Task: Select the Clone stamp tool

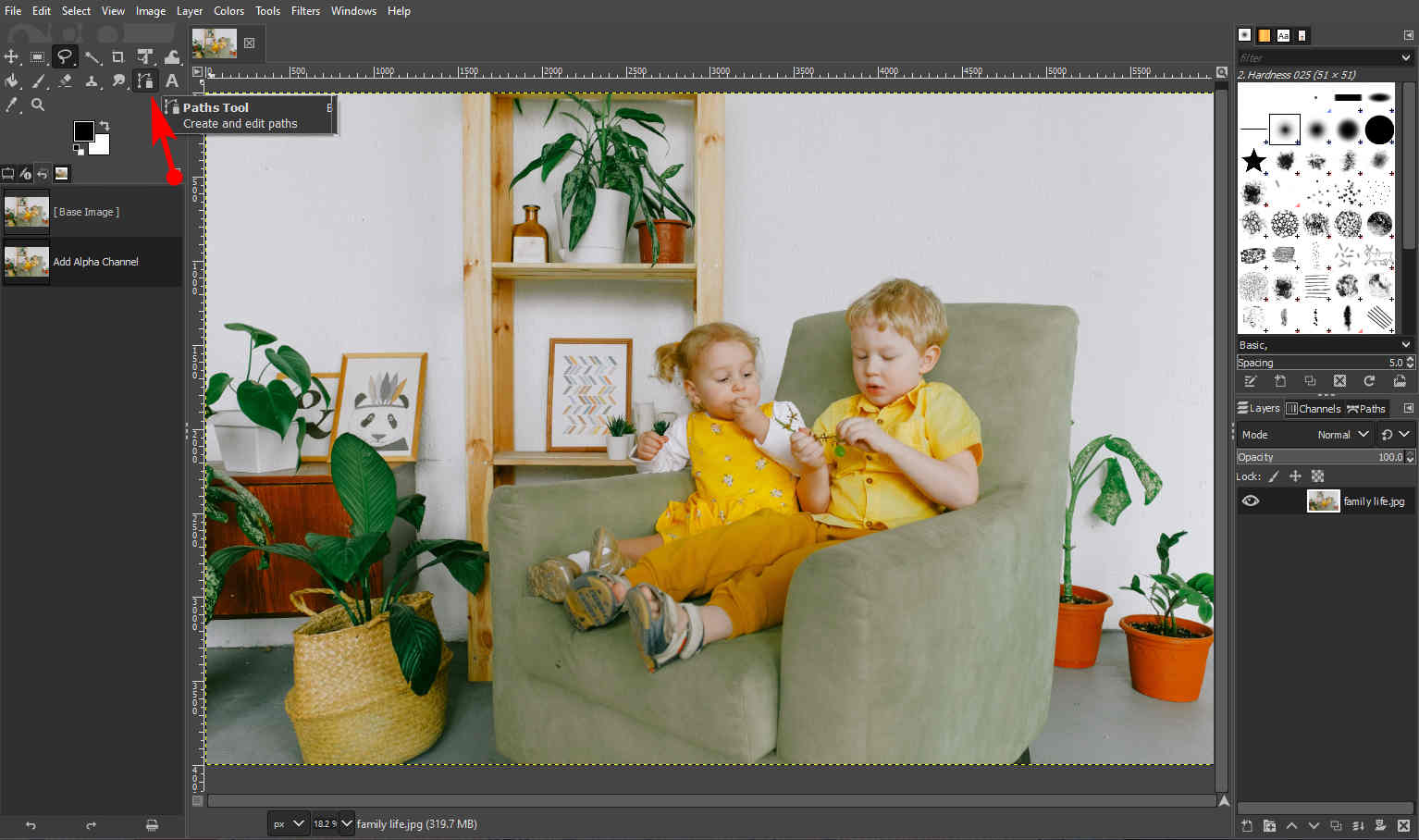Action: tap(92, 81)
